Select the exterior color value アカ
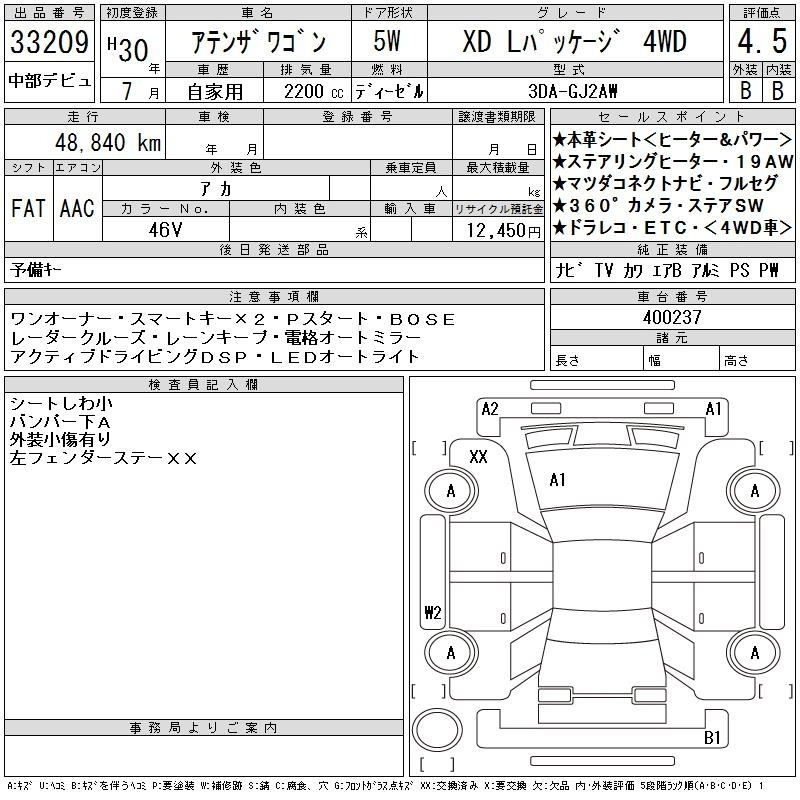This screenshot has height=800, width=800. (216, 189)
